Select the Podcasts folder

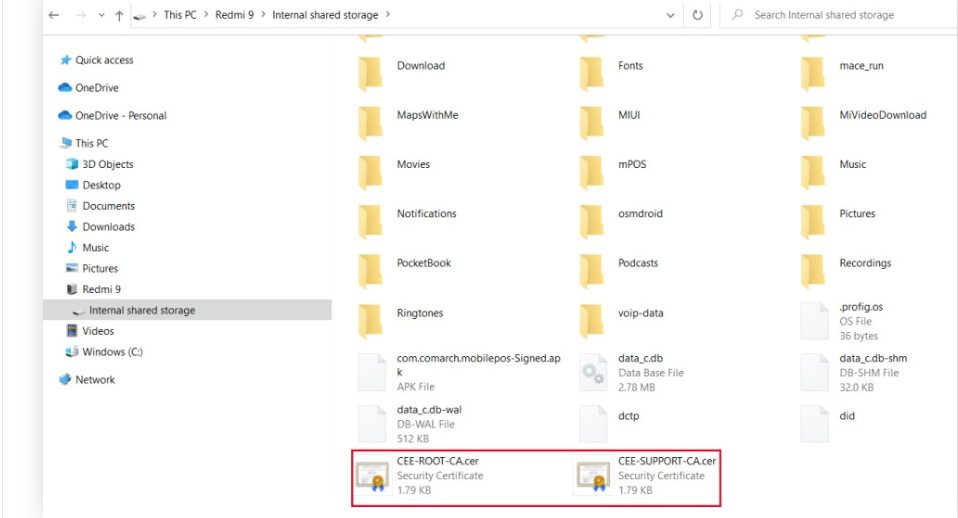tap(619, 270)
